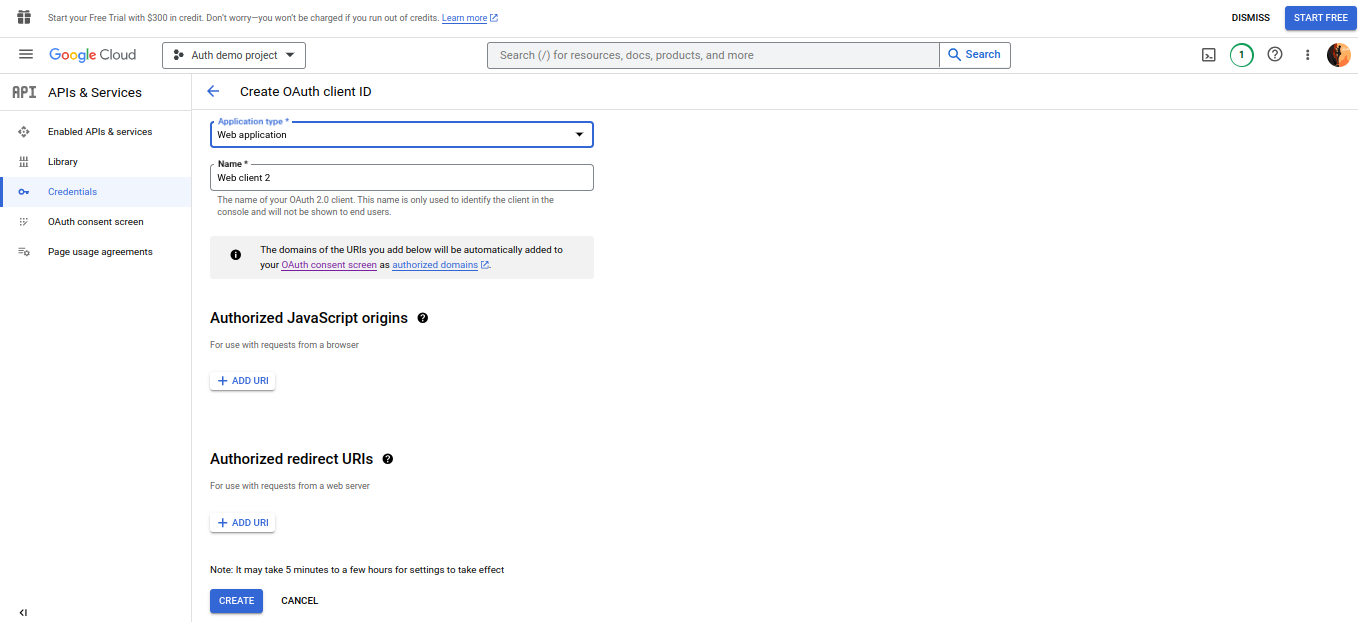Click the CANCEL button

click(x=300, y=601)
